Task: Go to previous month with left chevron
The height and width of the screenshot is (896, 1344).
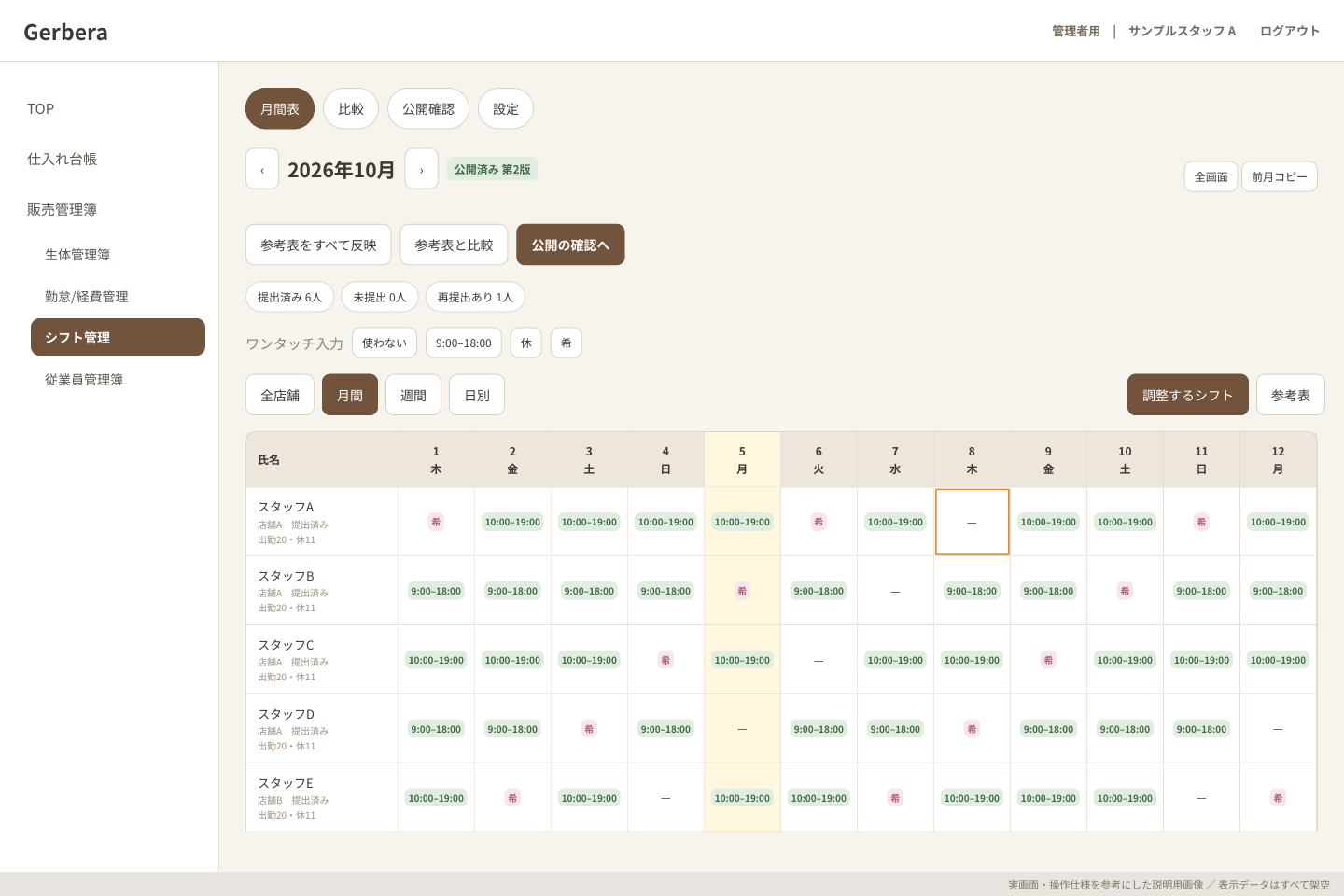Action: [x=262, y=169]
